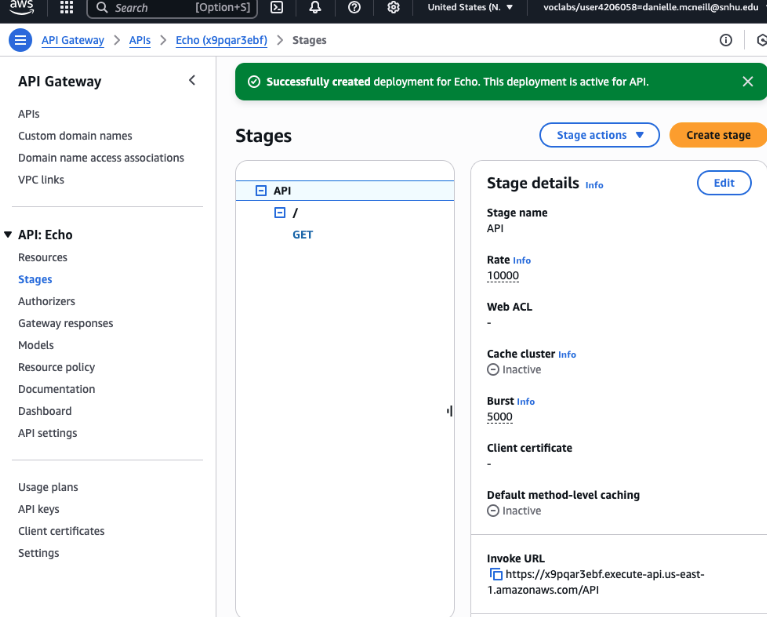Open Settings at sidebar bottom
The width and height of the screenshot is (767, 619).
39,553
